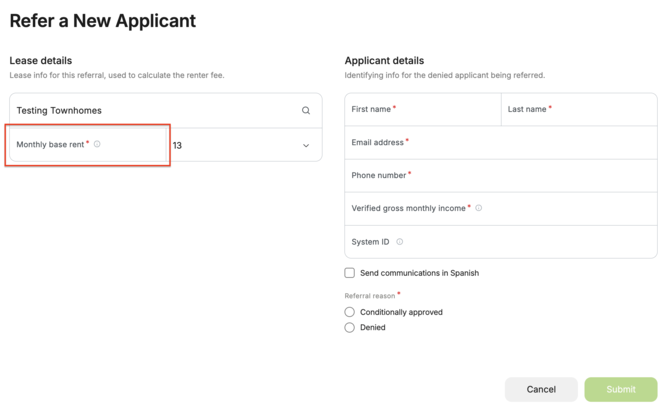Viewport: 669px width, 415px height.
Task: Click the Verified gross monthly income field
Action: (x=501, y=209)
